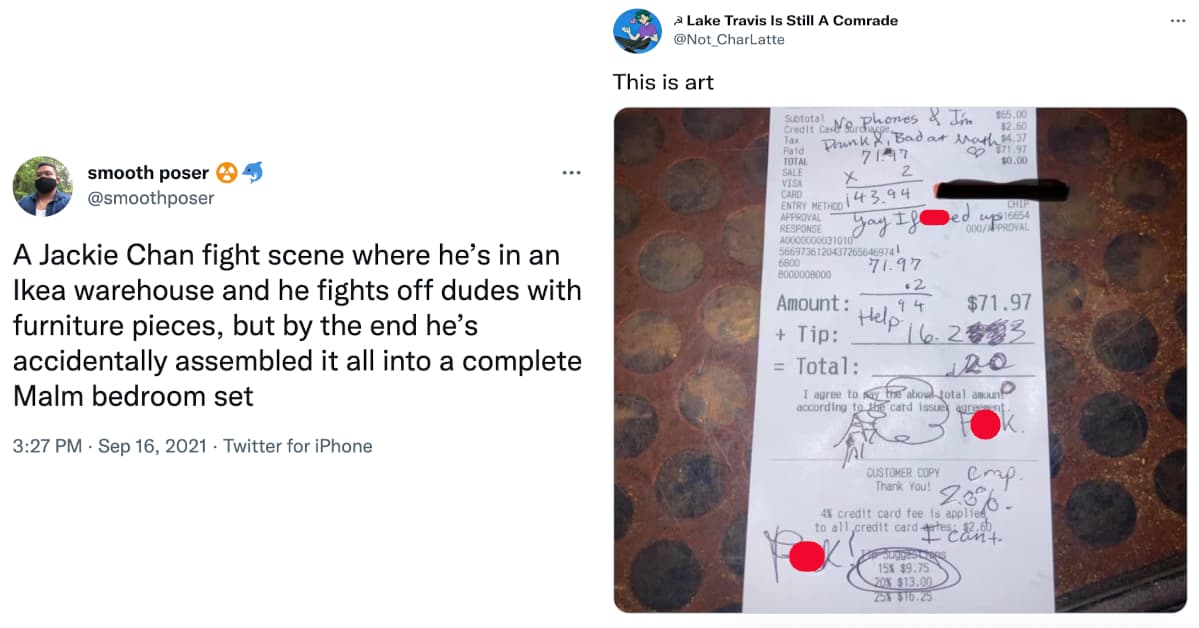Image resolution: width=1199 pixels, height=628 pixels.
Task: Click the circled 20% tip suggestion on receipt
Action: (x=905, y=581)
